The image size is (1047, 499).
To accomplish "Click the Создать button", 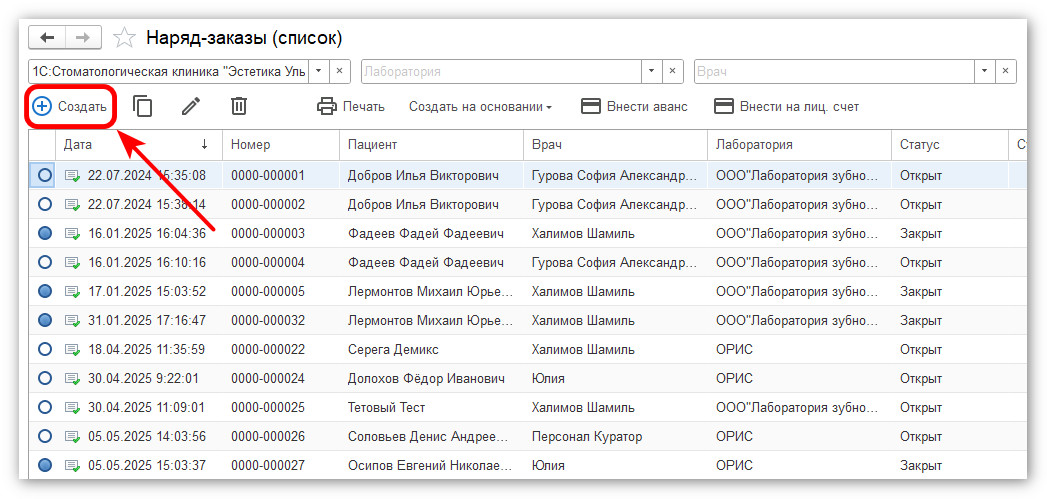I will pos(69,106).
